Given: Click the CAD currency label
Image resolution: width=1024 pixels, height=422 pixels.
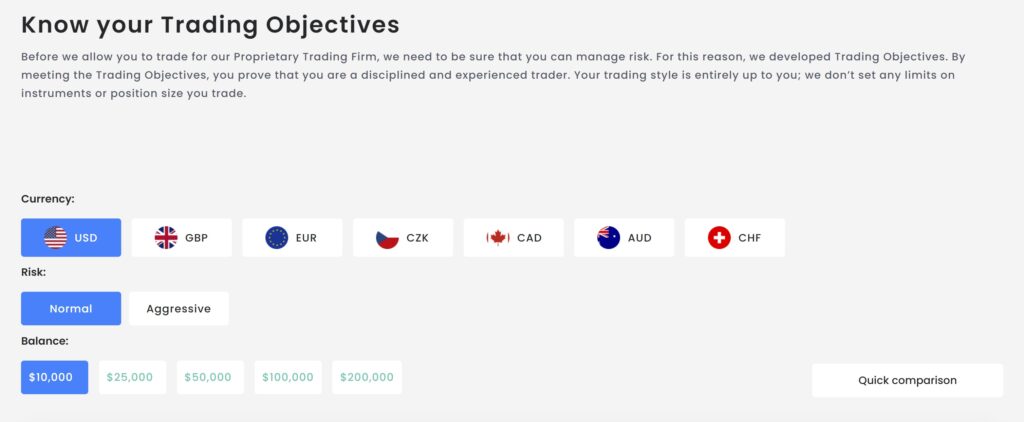Looking at the screenshot, I should pyautogui.click(x=529, y=238).
